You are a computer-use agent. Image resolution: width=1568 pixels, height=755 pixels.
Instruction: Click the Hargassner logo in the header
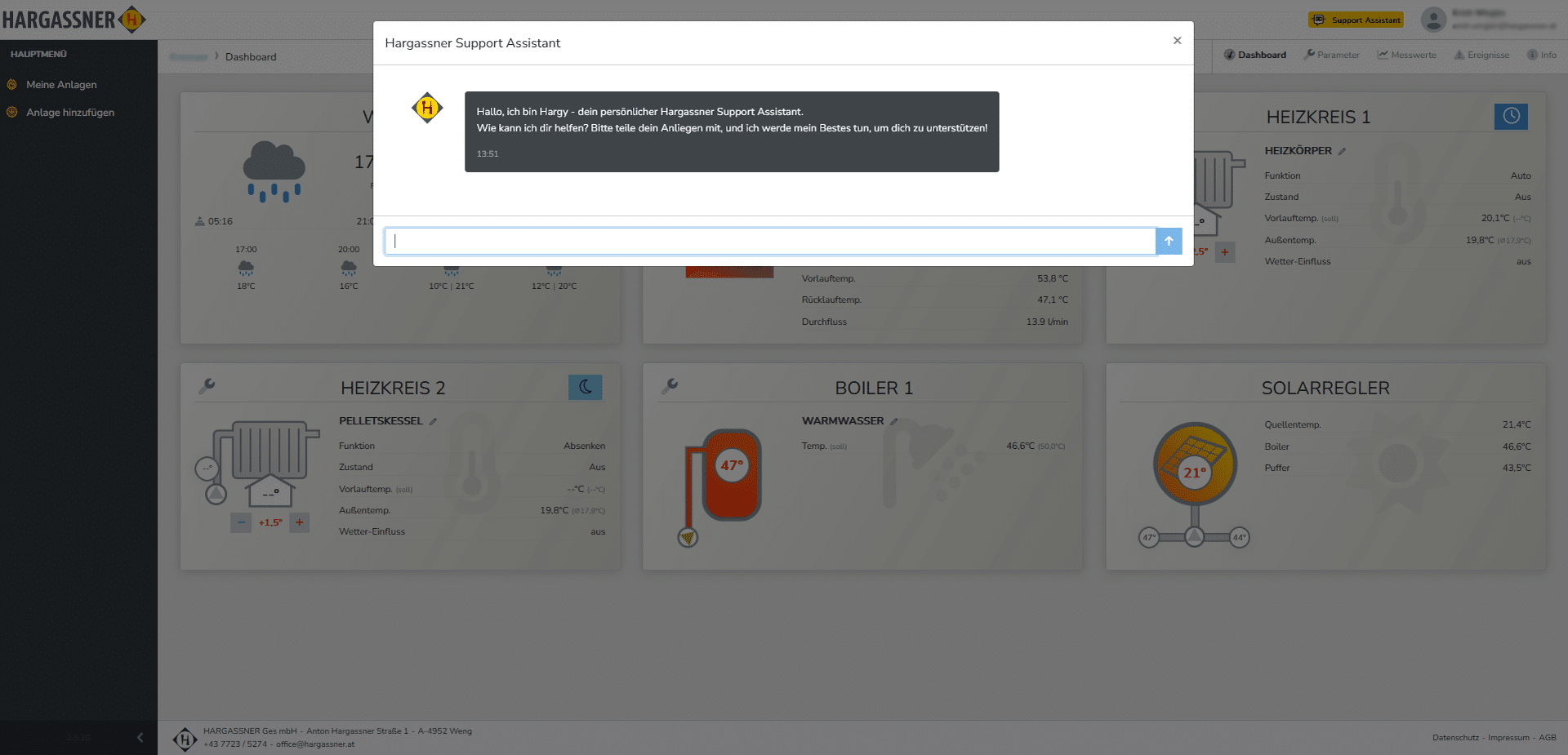click(x=73, y=19)
